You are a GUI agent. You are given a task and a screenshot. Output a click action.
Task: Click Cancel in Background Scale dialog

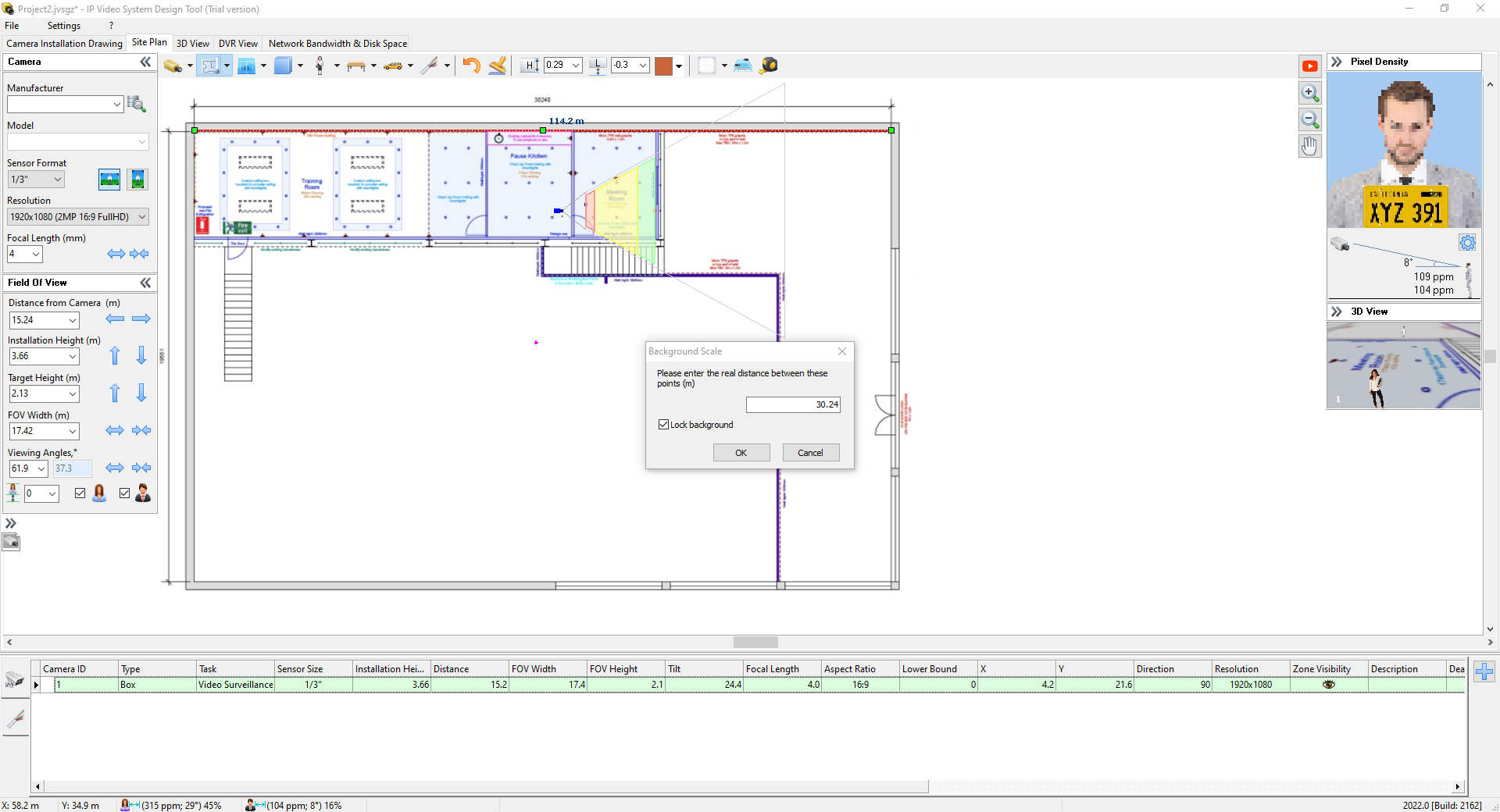[x=810, y=453]
